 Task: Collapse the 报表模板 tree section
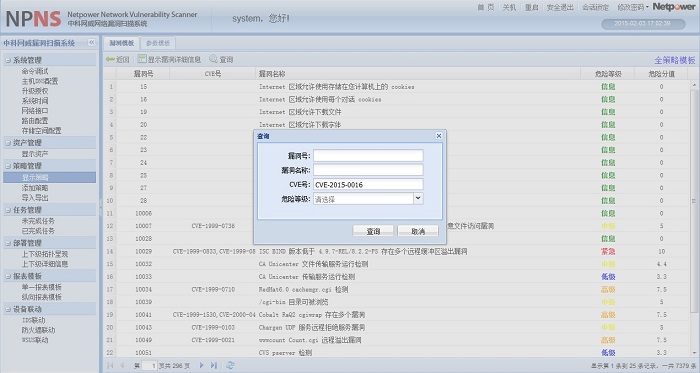point(8,276)
